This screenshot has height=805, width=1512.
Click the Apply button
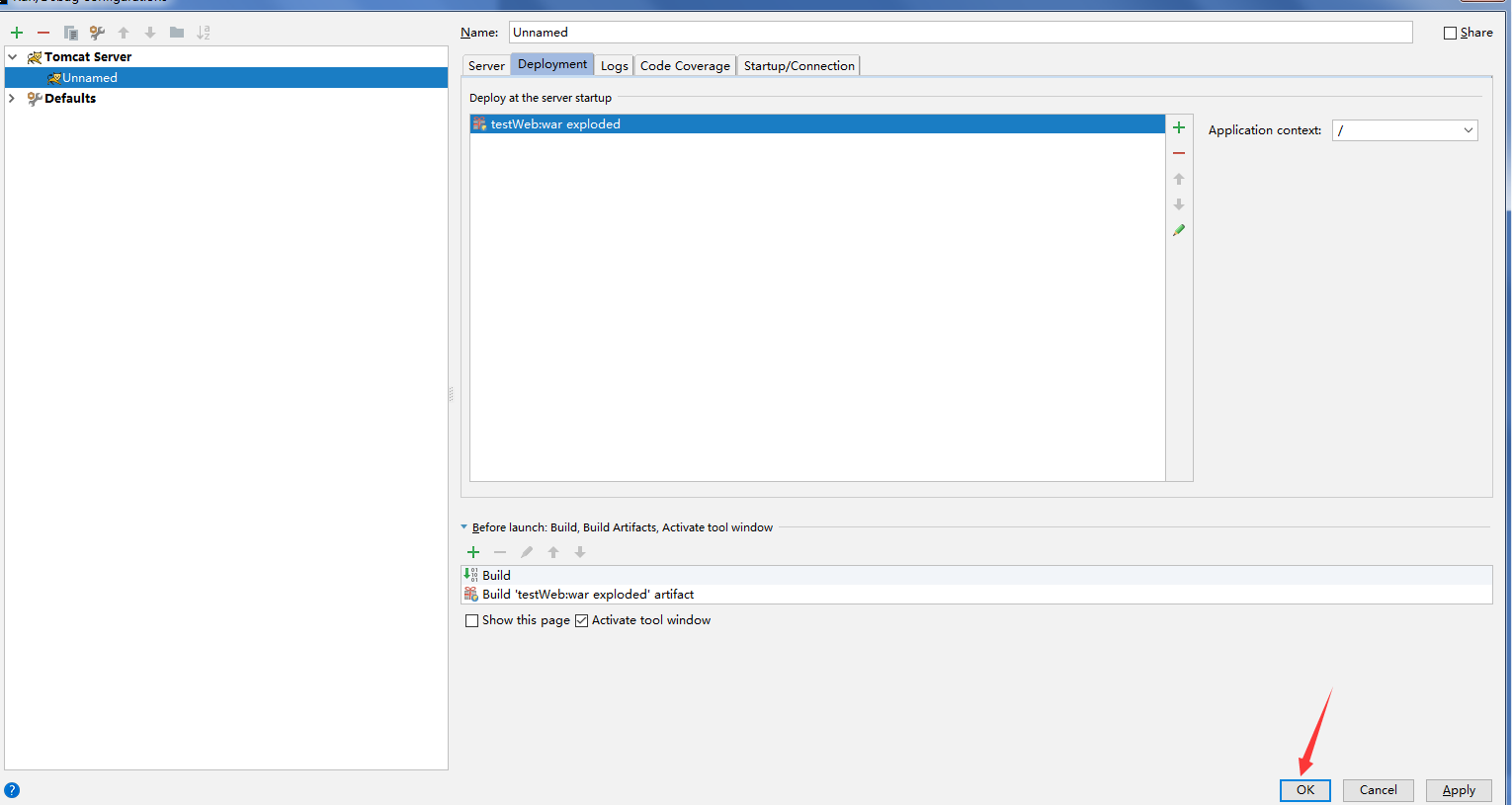(1459, 790)
